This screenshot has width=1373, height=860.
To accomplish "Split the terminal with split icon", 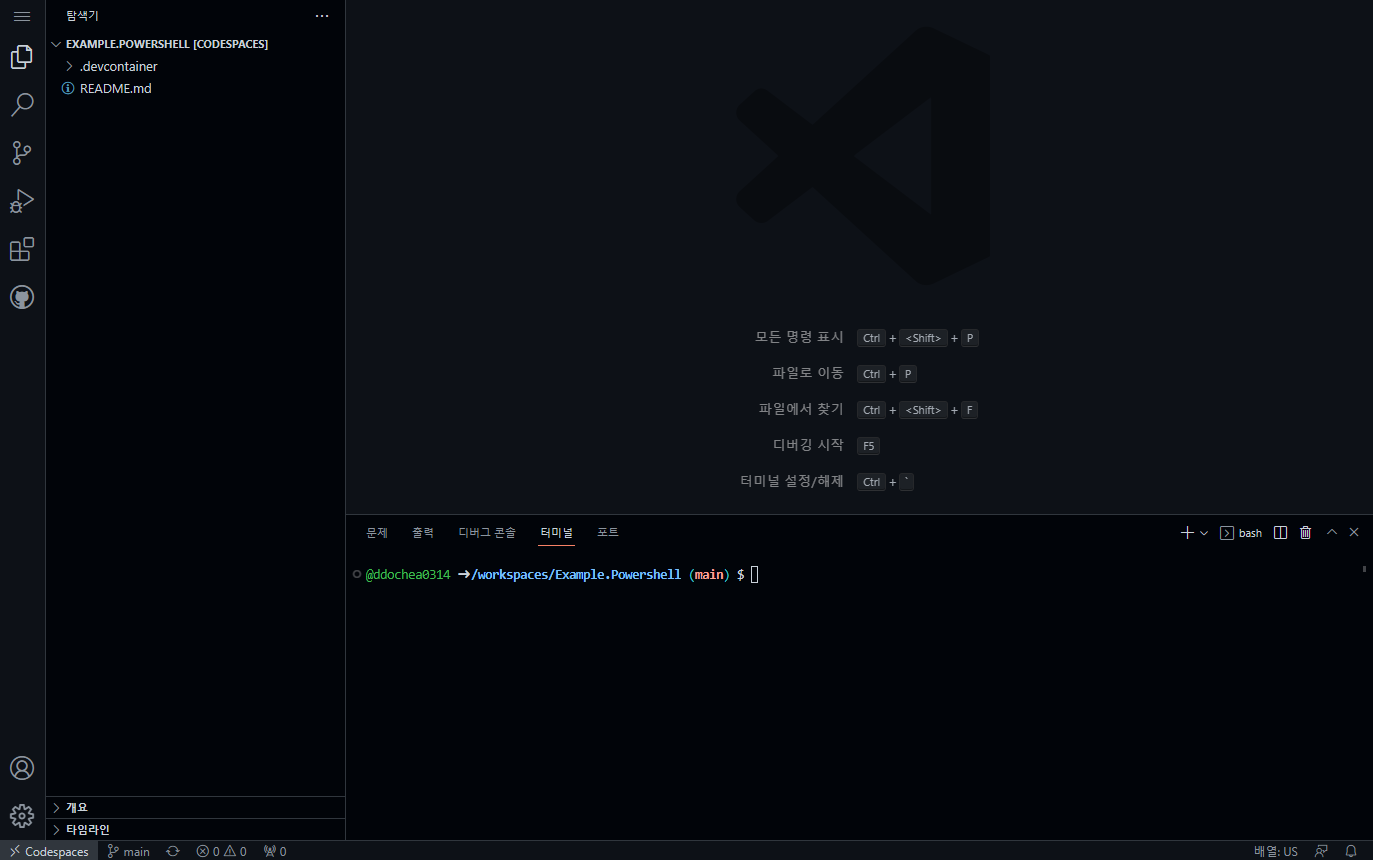I will [1280, 533].
